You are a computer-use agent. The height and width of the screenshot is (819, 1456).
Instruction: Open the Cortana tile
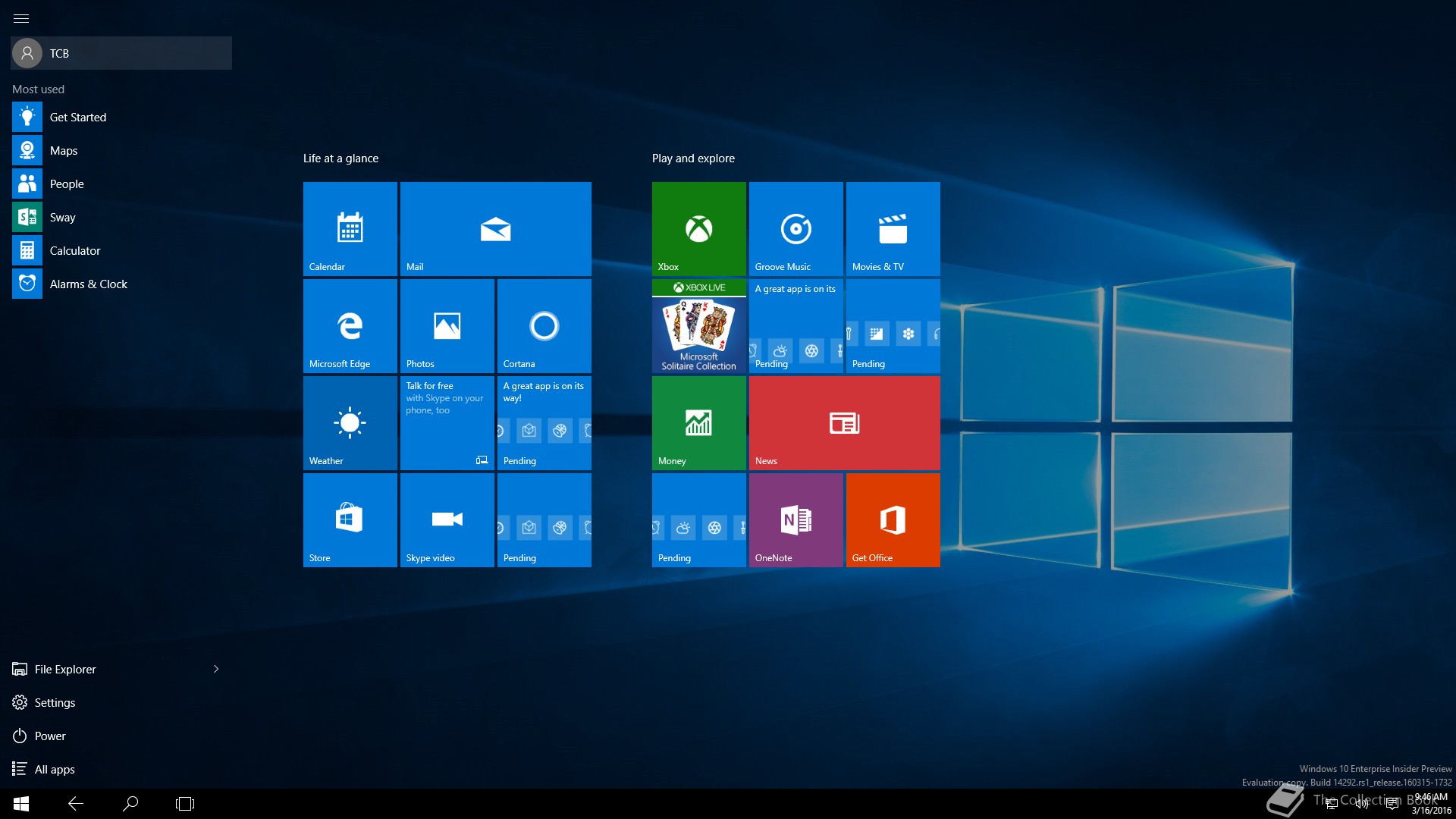(544, 326)
